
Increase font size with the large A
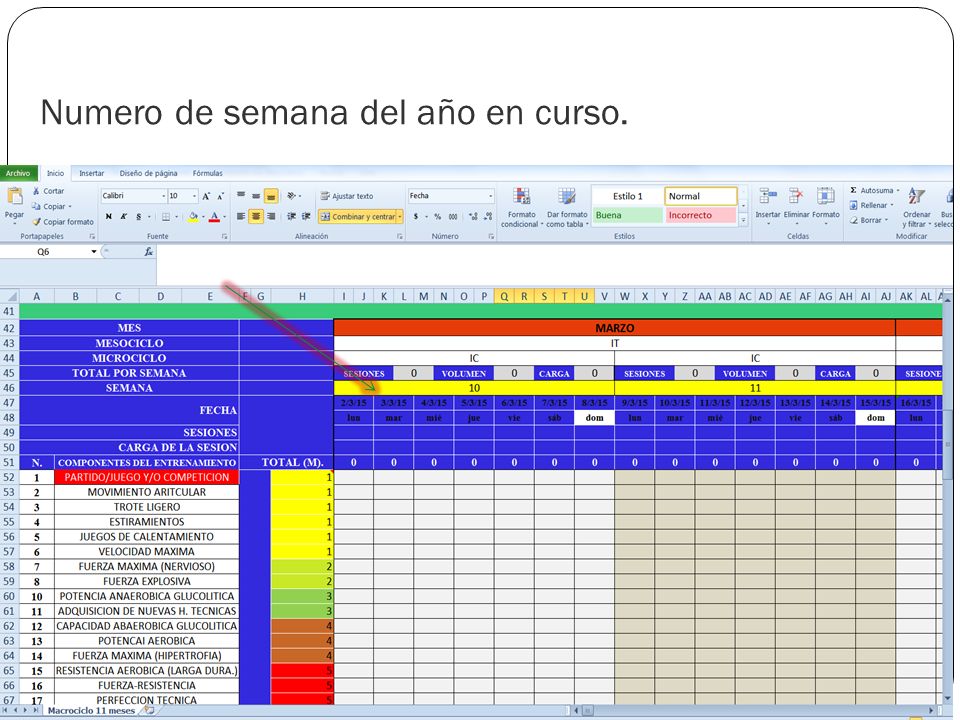pyautogui.click(x=206, y=196)
